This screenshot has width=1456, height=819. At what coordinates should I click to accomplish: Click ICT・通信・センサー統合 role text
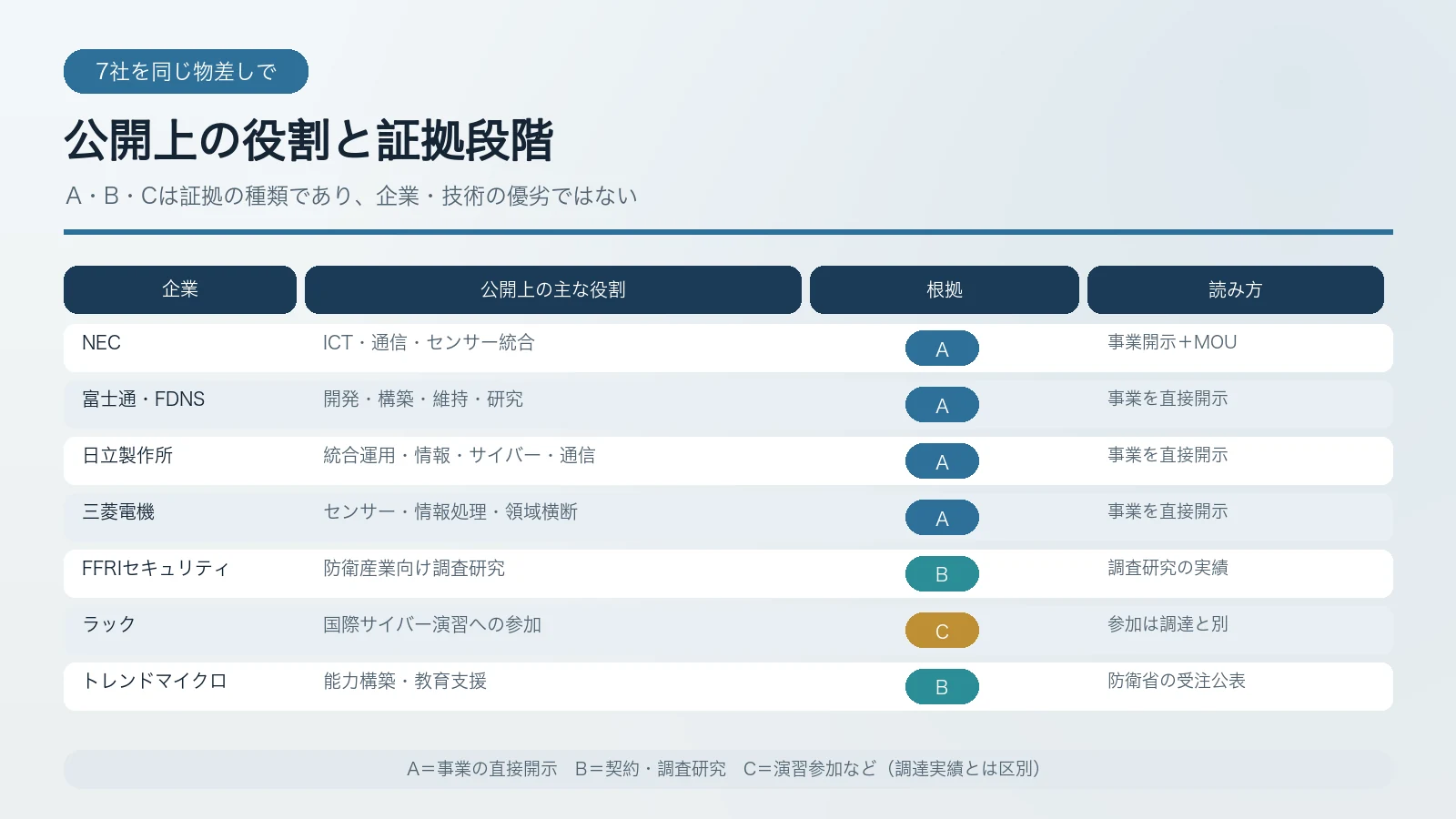pyautogui.click(x=429, y=342)
